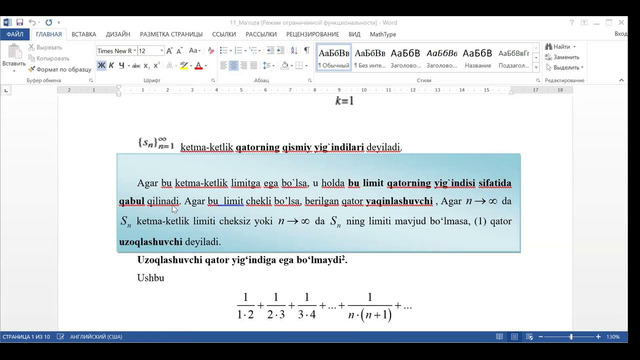The width and height of the screenshot is (640, 360).
Task: Apply subscript formatting icon
Action: [147, 65]
